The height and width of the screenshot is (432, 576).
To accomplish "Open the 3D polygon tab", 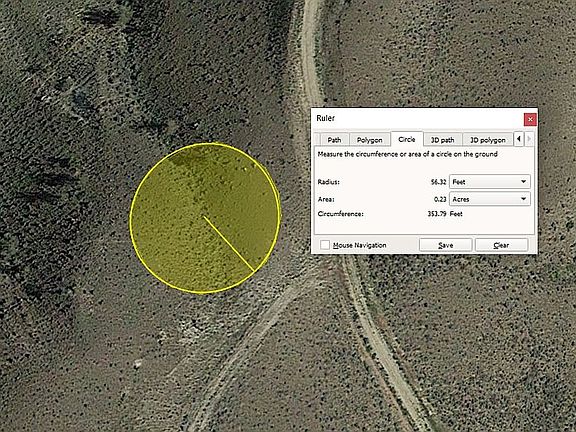I will 488,140.
